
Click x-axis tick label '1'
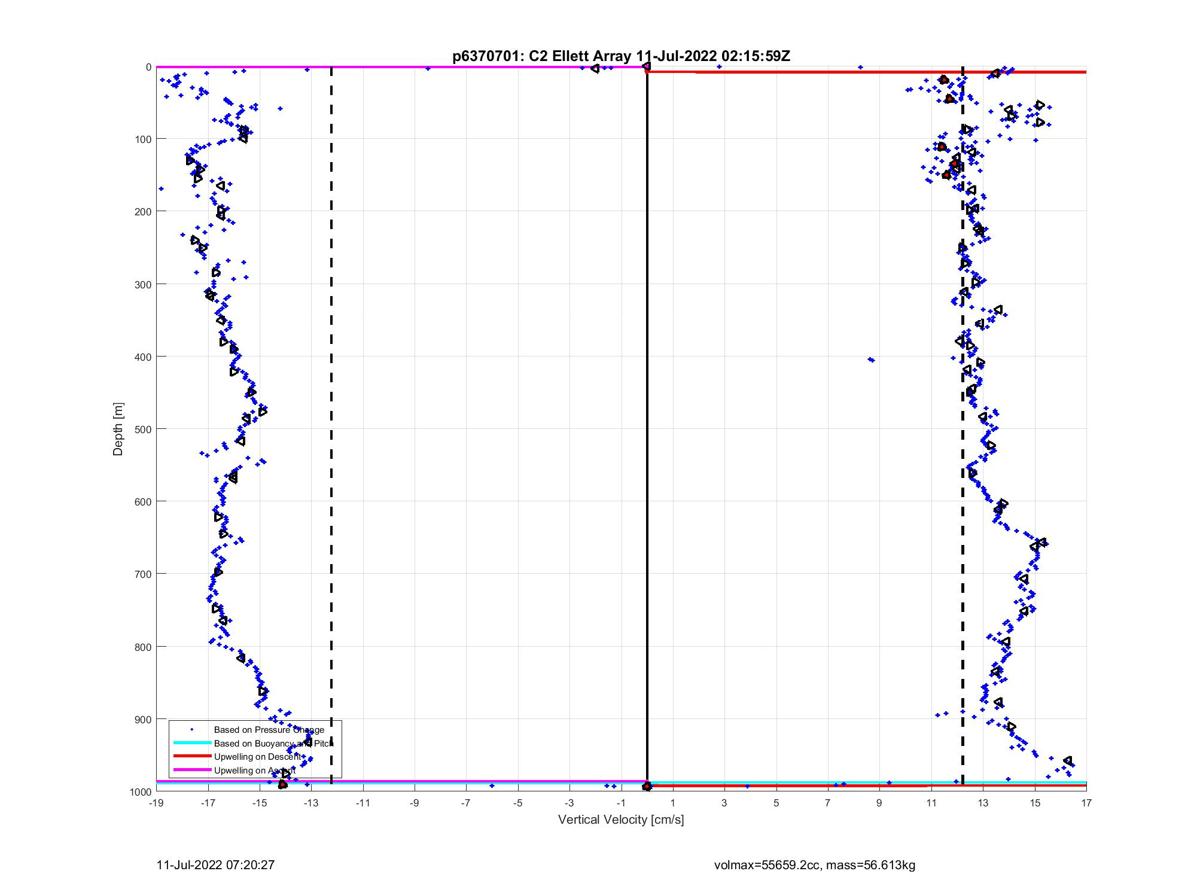coord(673,803)
